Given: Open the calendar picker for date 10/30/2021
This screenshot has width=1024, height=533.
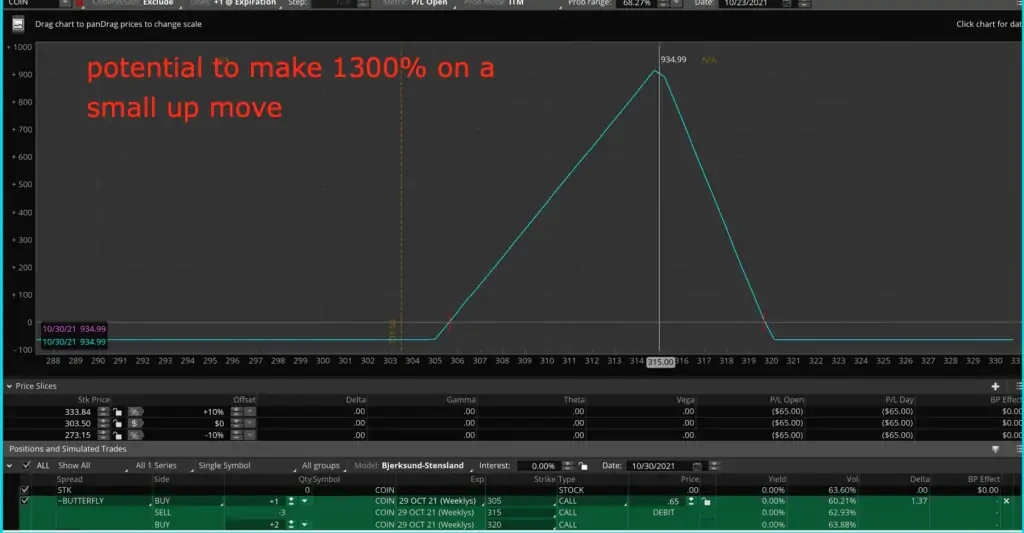Looking at the screenshot, I should point(697,466).
